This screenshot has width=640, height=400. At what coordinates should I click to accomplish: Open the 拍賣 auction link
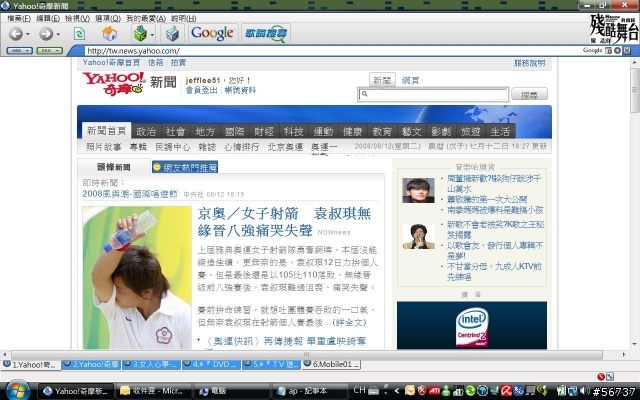178,62
